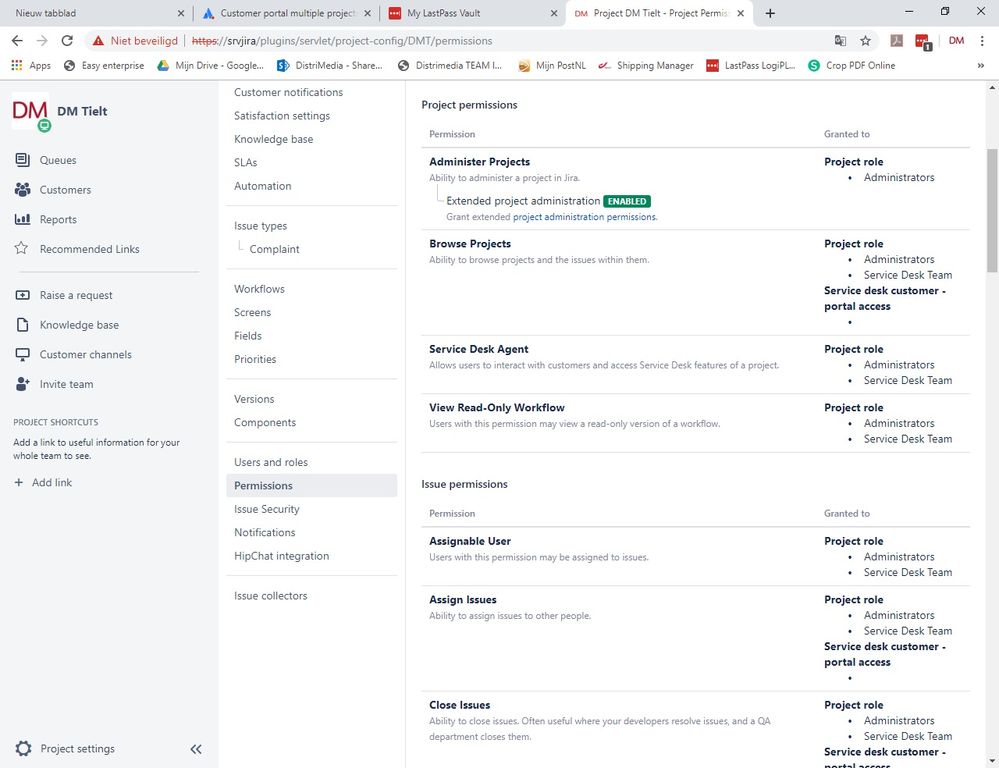Viewport: 999px width, 768px height.
Task: Click the Niet beveiligd warning icon
Action: [98, 41]
